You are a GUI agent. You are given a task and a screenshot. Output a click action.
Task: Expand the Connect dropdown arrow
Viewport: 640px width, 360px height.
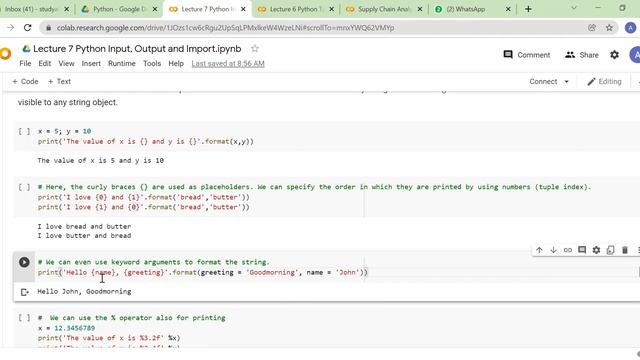click(567, 82)
